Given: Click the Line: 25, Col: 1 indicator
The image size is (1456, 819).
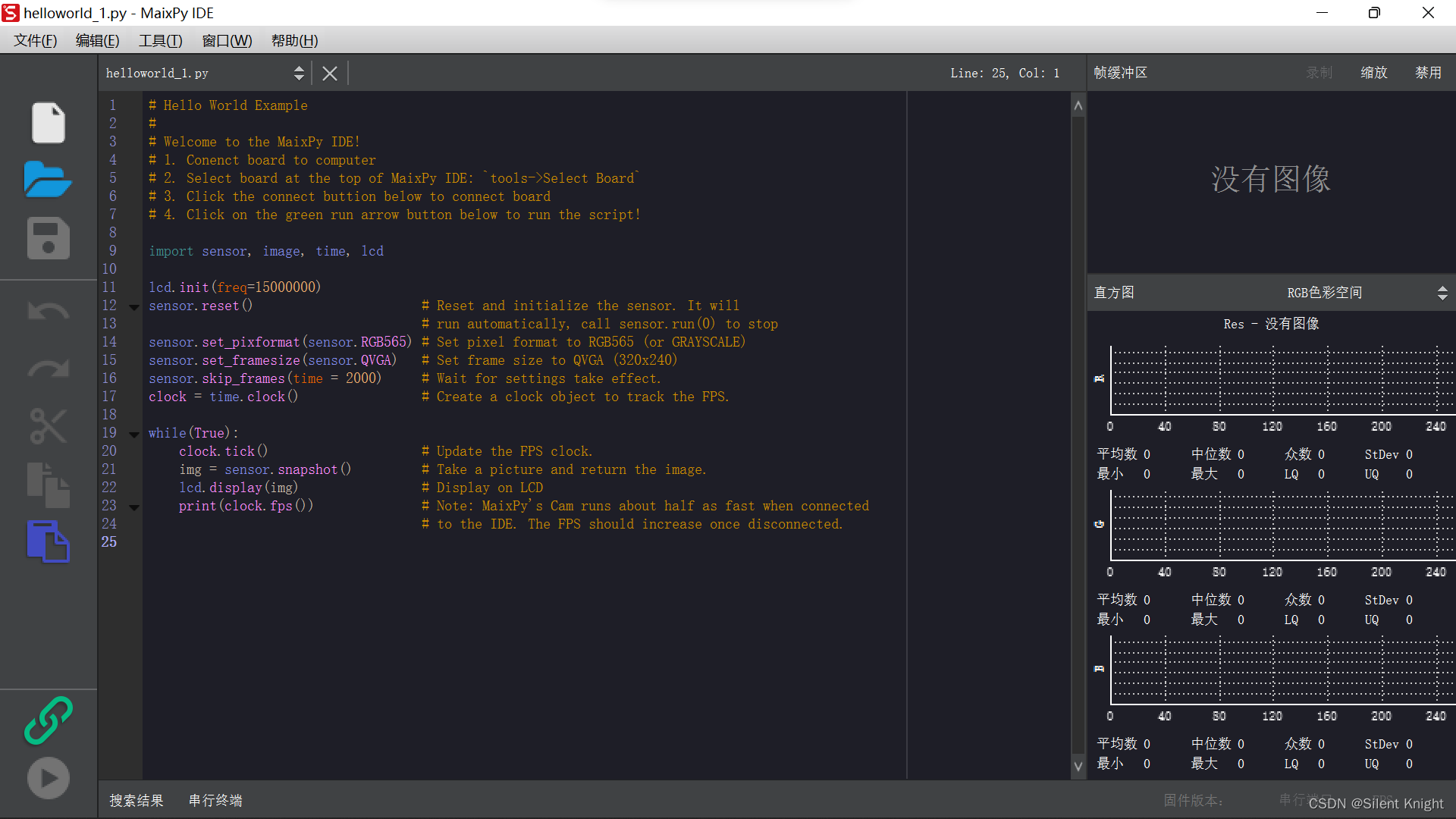Looking at the screenshot, I should pyautogui.click(x=1005, y=74).
